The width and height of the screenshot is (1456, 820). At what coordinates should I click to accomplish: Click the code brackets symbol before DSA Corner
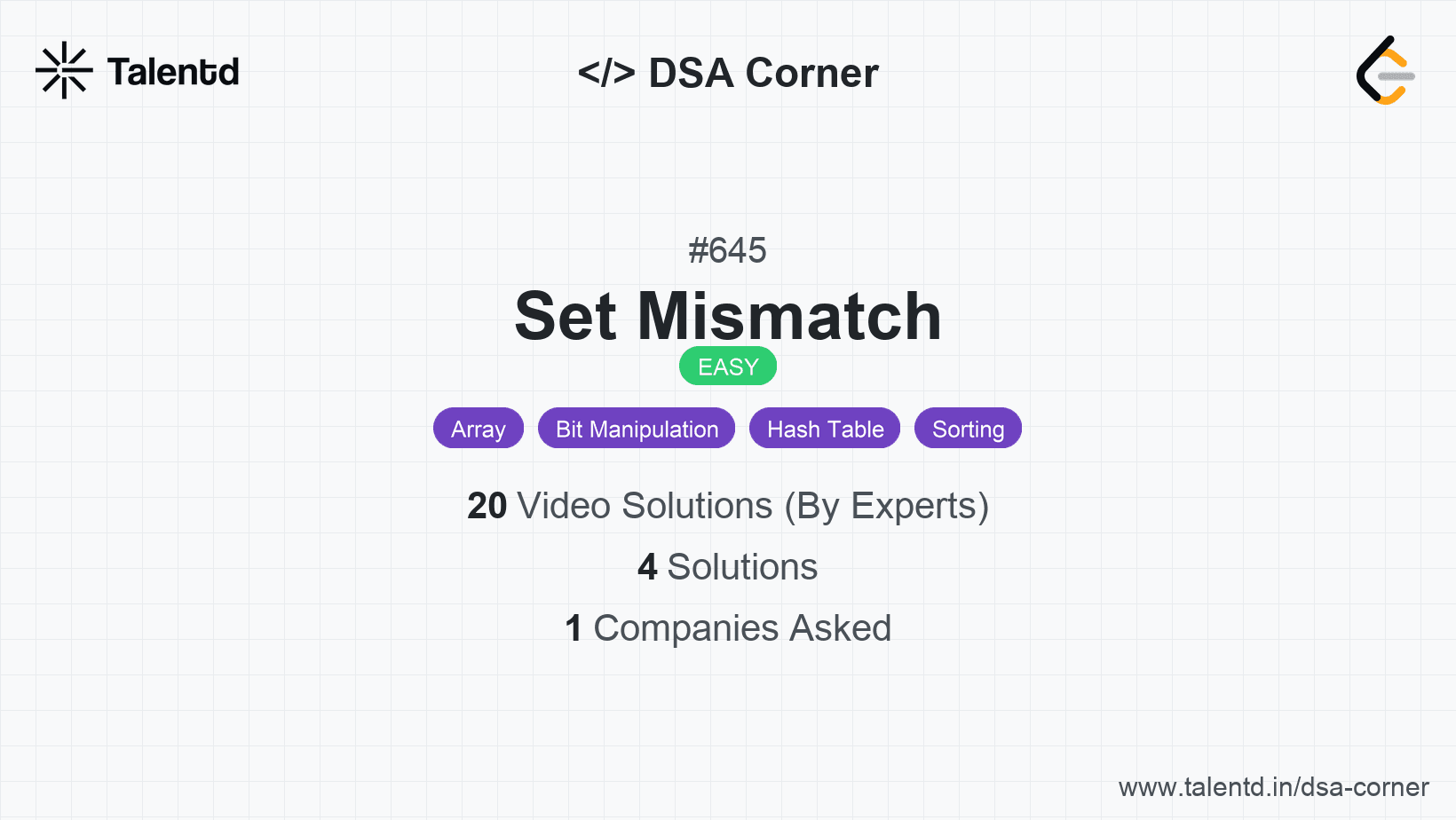click(606, 73)
